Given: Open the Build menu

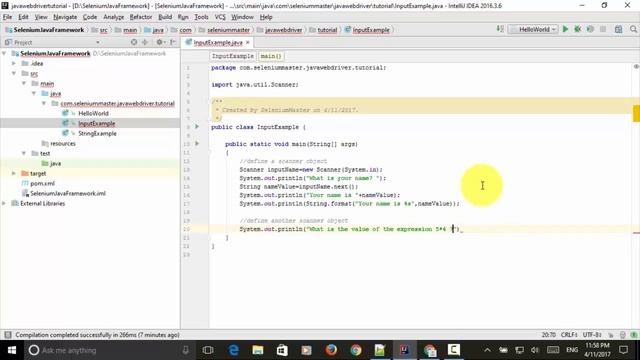Looking at the screenshot, I should (x=165, y=17).
